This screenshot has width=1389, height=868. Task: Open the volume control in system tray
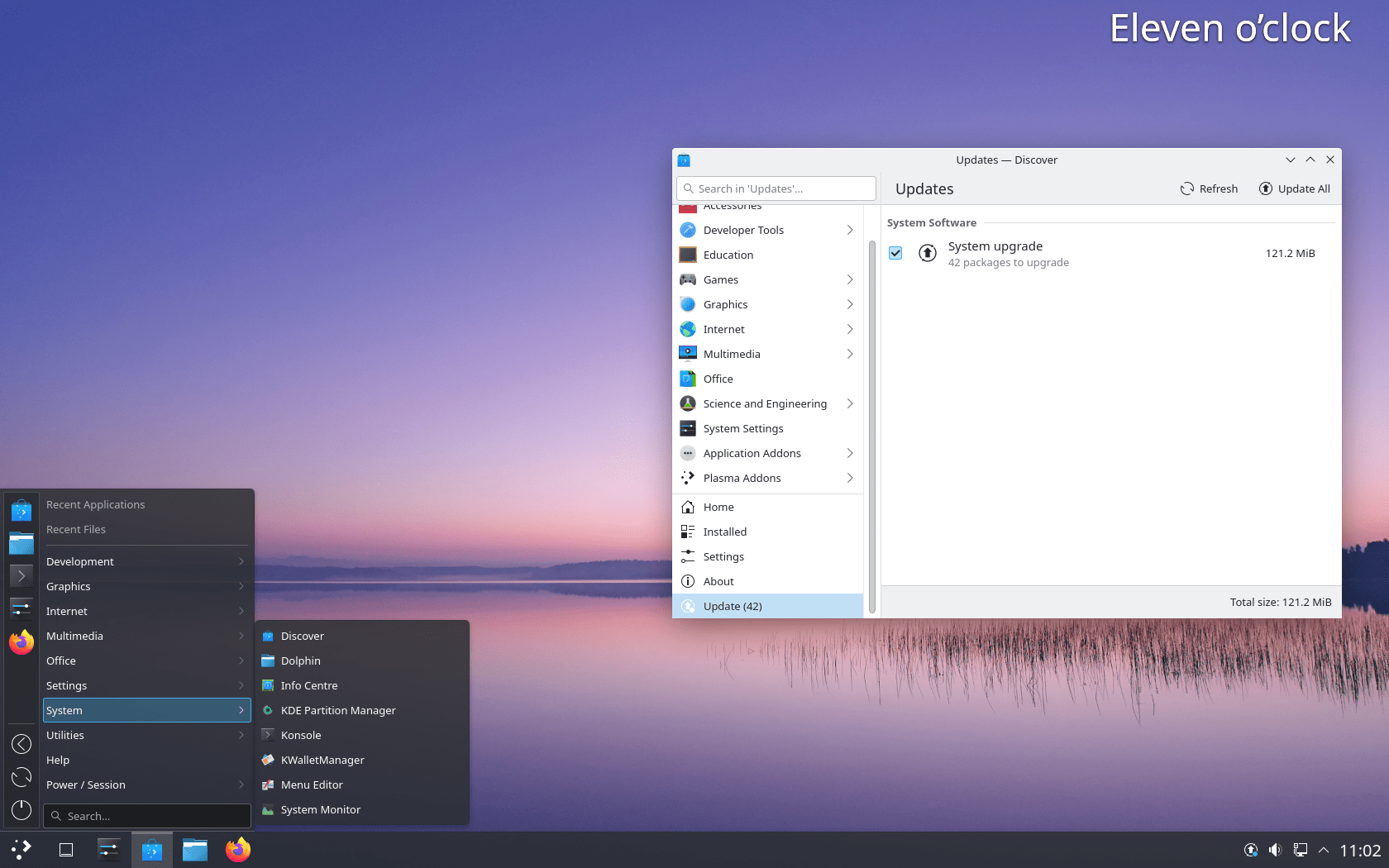click(1276, 850)
